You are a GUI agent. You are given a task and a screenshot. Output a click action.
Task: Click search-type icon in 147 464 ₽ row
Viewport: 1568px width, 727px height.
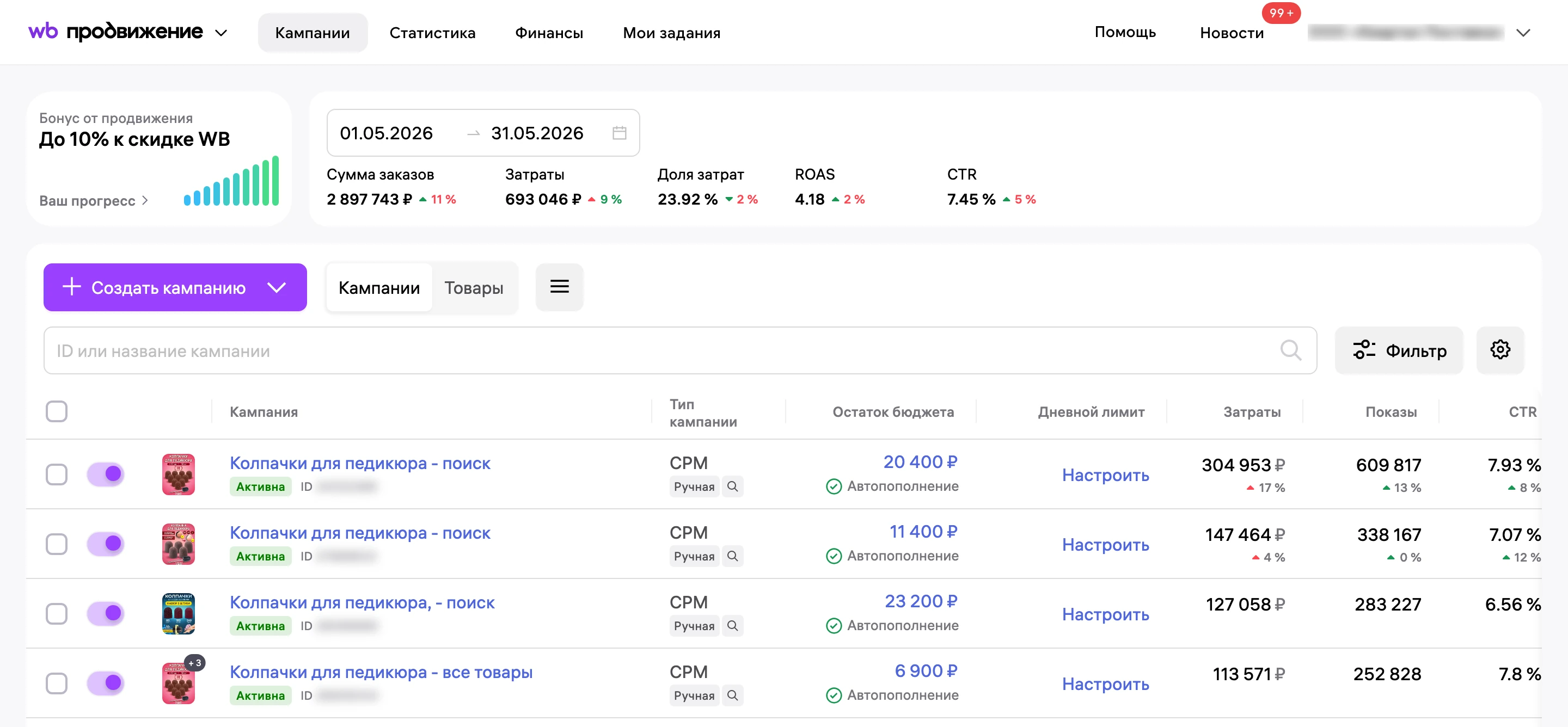[x=732, y=556]
